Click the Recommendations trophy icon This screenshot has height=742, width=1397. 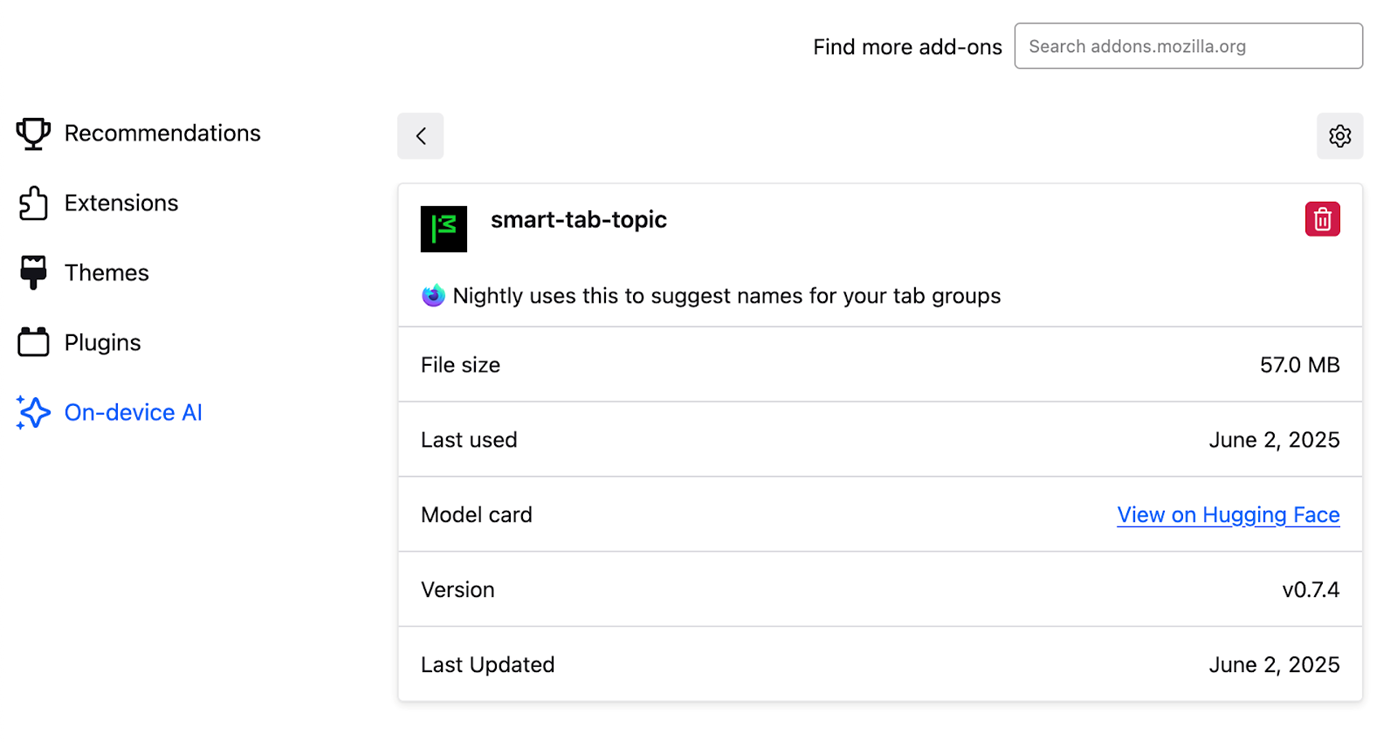(33, 134)
